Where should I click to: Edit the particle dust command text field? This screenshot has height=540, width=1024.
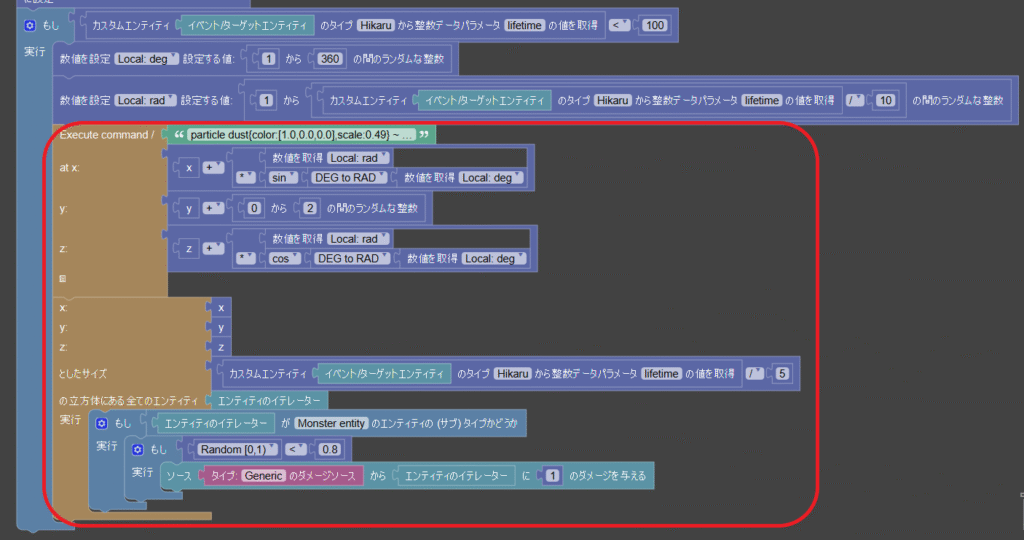click(x=301, y=135)
